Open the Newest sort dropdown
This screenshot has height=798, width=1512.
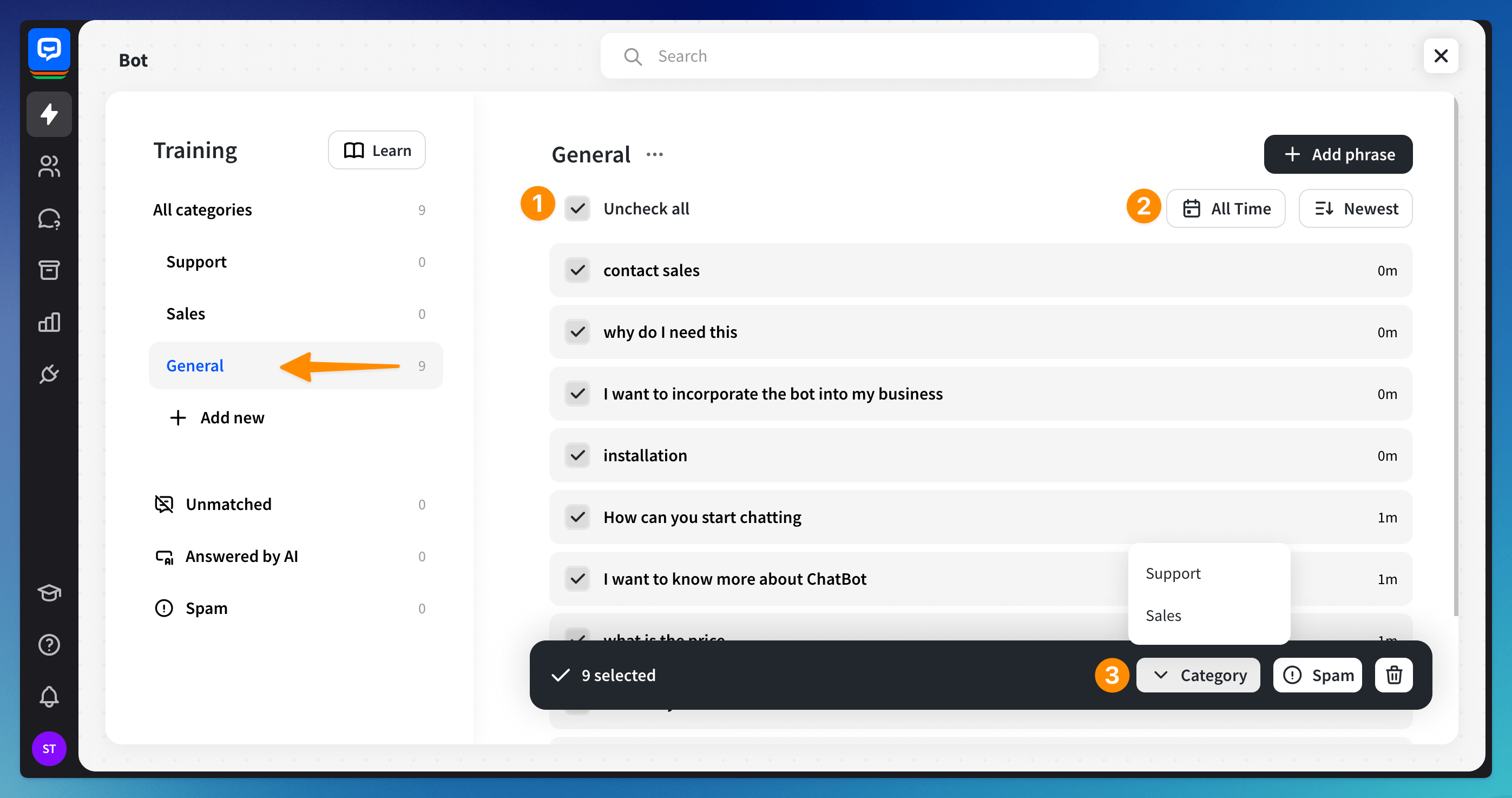coord(1355,208)
